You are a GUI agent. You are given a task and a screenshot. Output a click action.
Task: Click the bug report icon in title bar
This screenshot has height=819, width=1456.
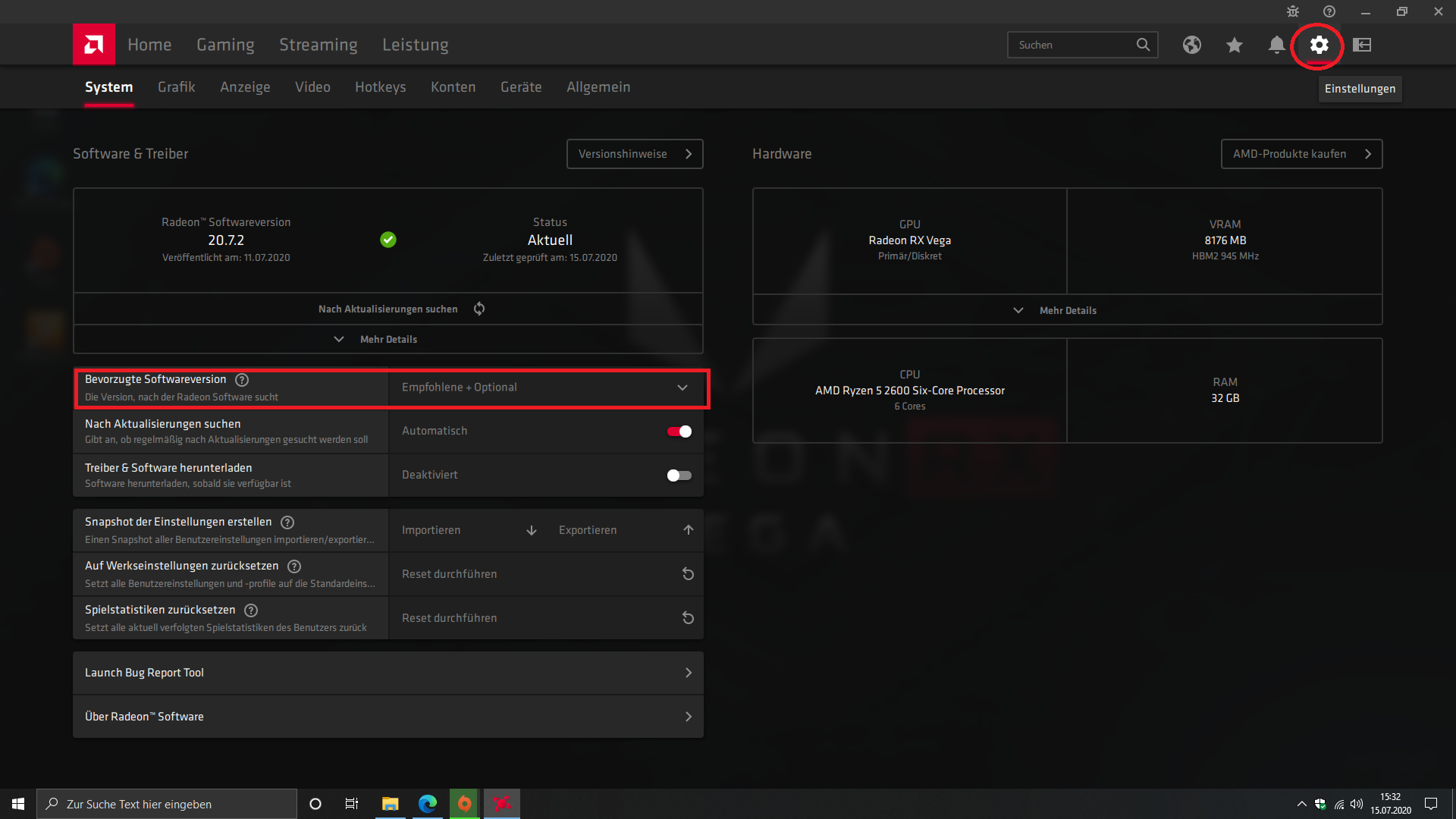click(1293, 11)
